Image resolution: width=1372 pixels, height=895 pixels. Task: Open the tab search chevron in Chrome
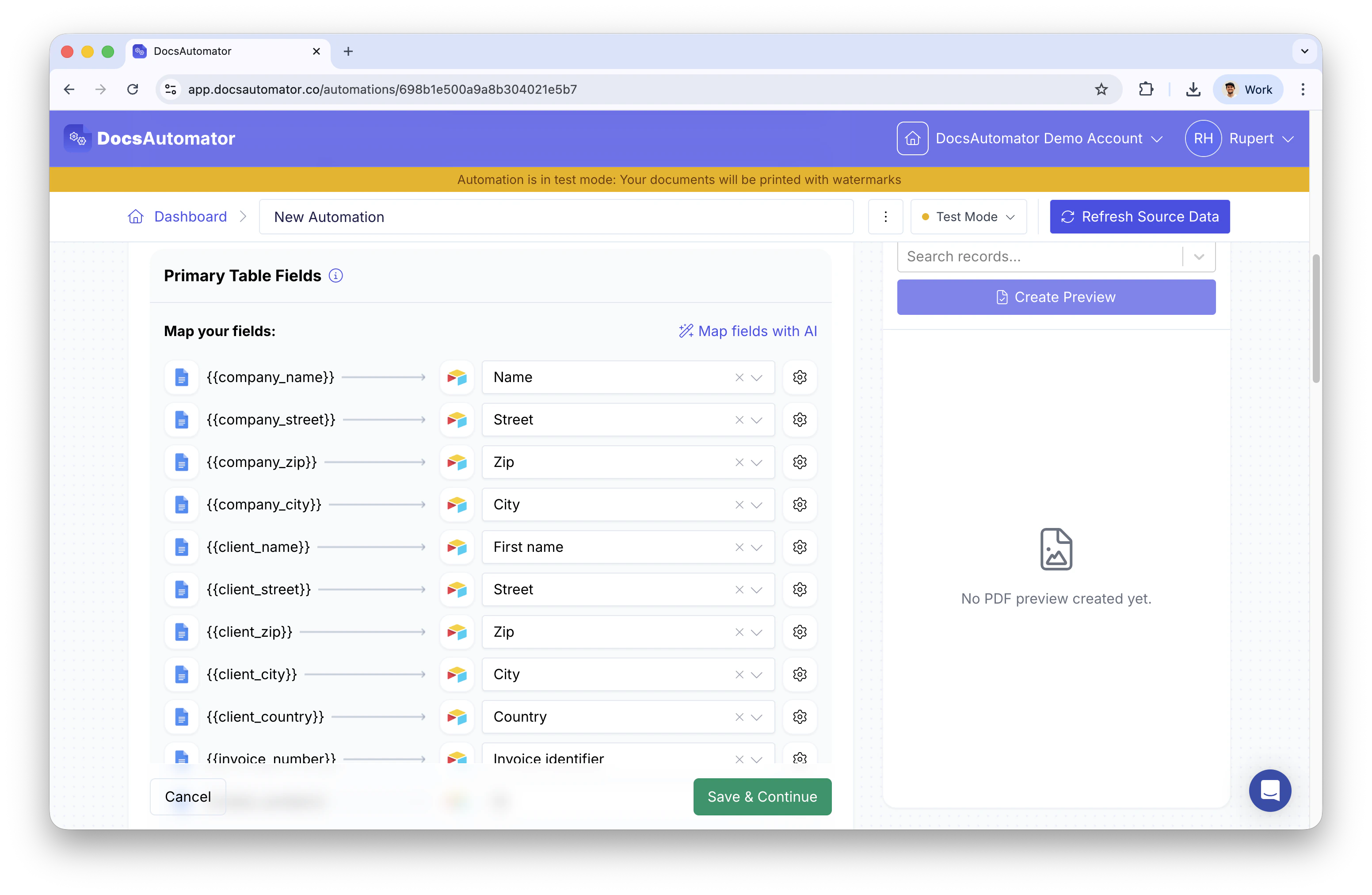(1304, 51)
